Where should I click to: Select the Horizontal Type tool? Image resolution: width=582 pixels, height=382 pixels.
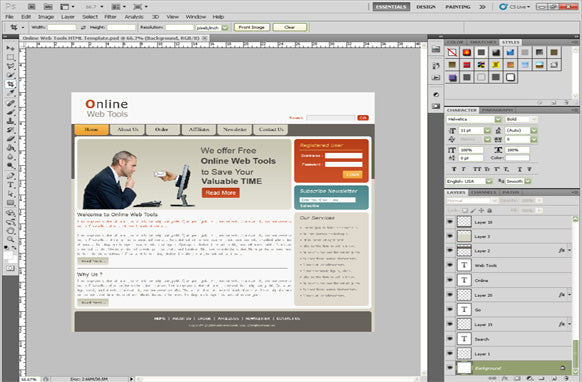[x=10, y=185]
